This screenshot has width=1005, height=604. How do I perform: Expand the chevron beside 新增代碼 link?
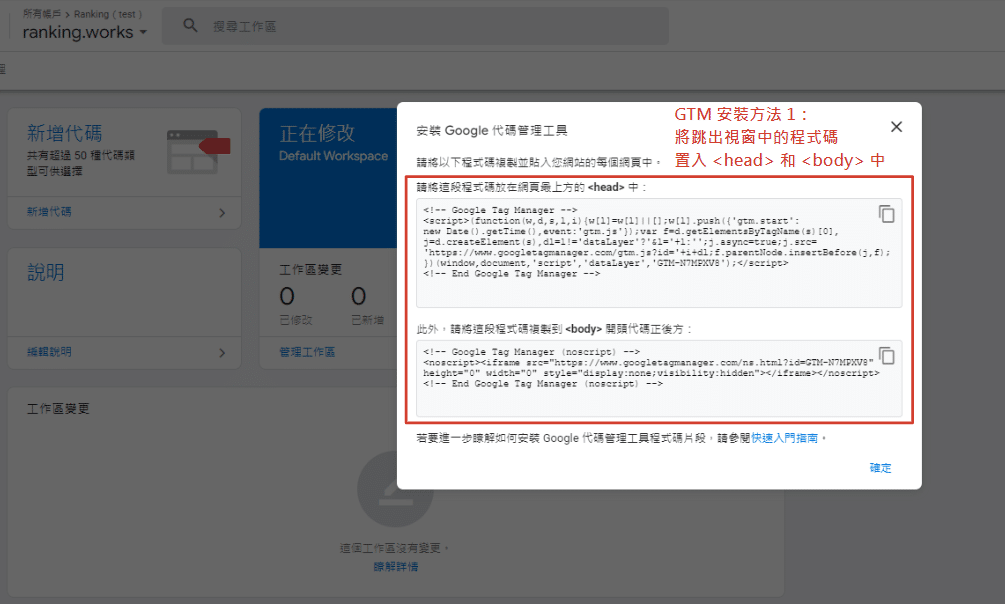point(222,212)
